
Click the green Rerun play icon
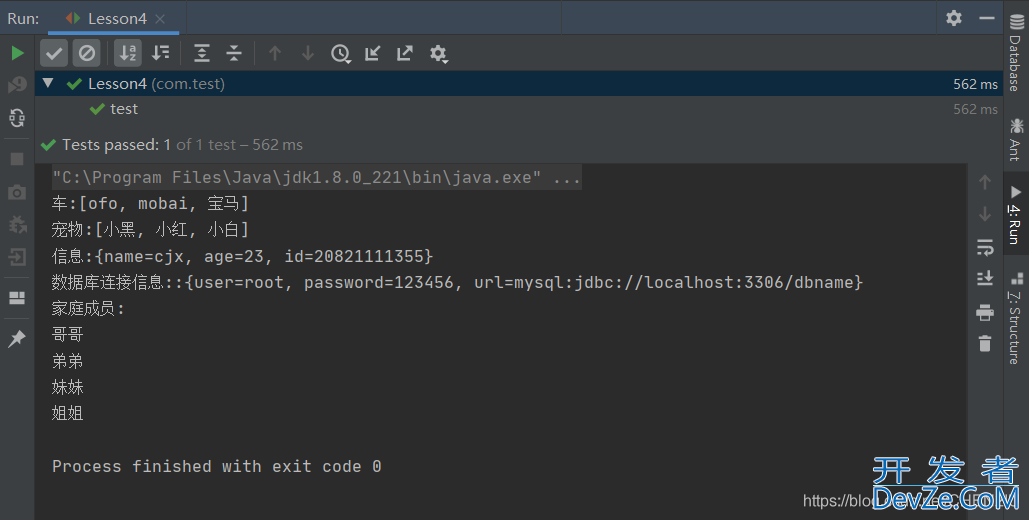point(17,53)
